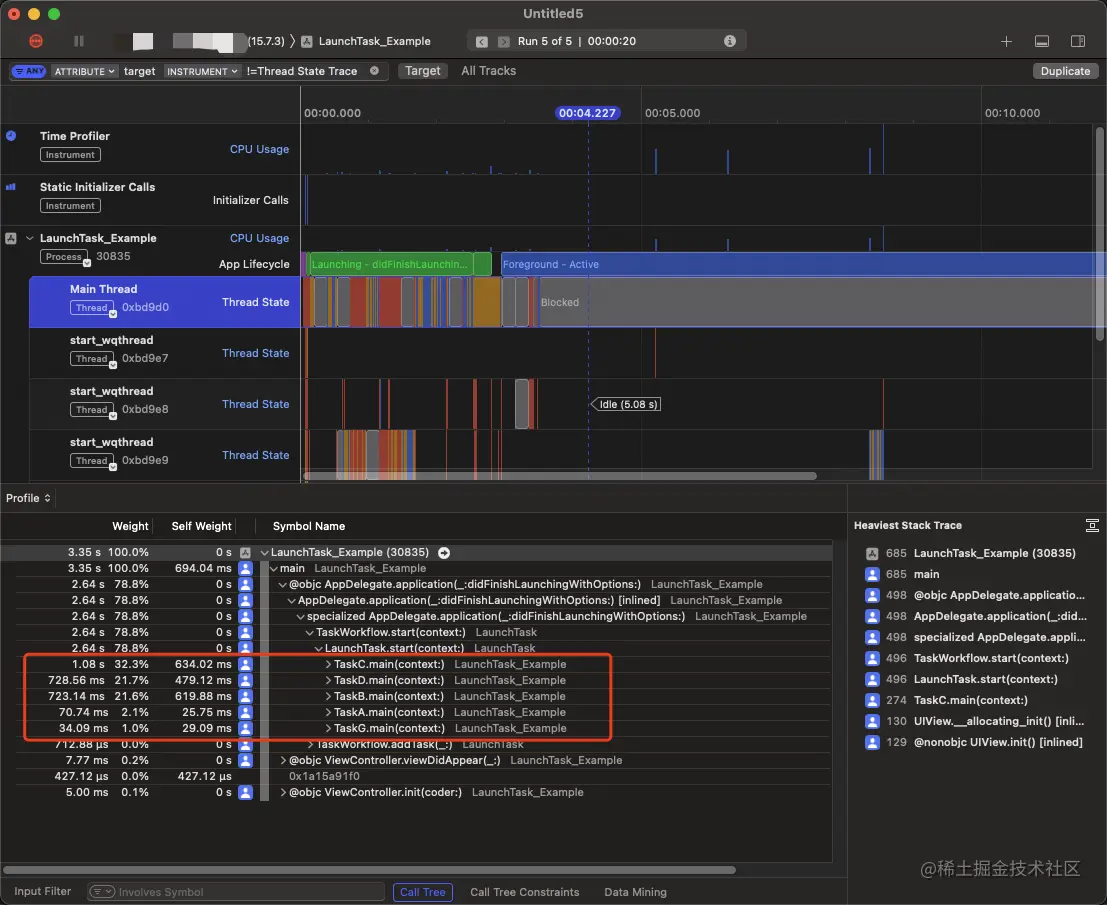Open the input filter options icon
This screenshot has width=1107, height=905.
click(x=102, y=892)
